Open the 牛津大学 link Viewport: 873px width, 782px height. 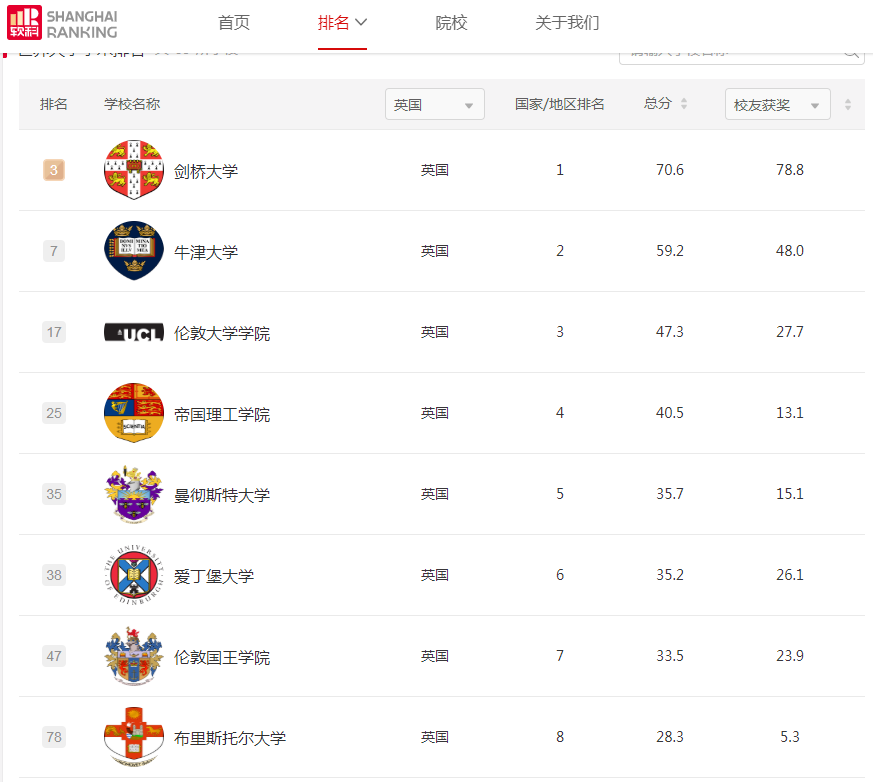pos(206,252)
